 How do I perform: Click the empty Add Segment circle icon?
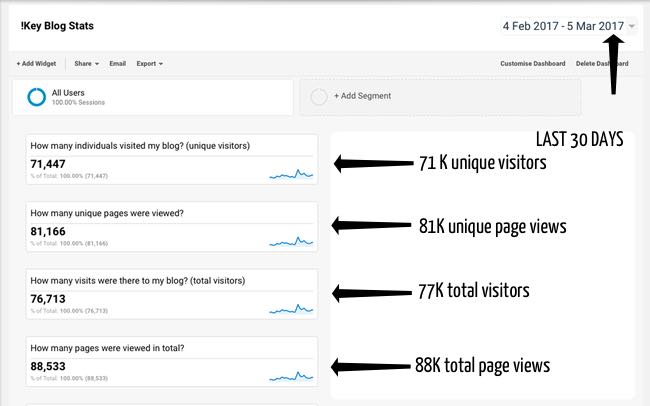tap(319, 97)
